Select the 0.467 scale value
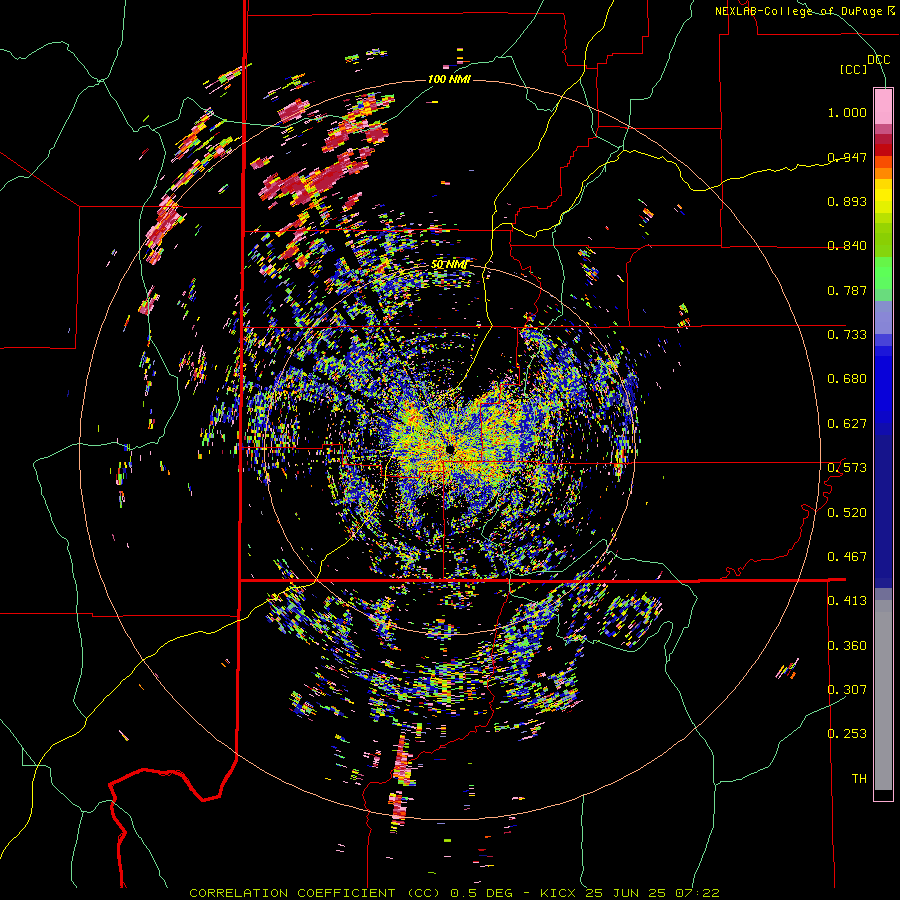Screen dimensions: 900x900 (847, 557)
